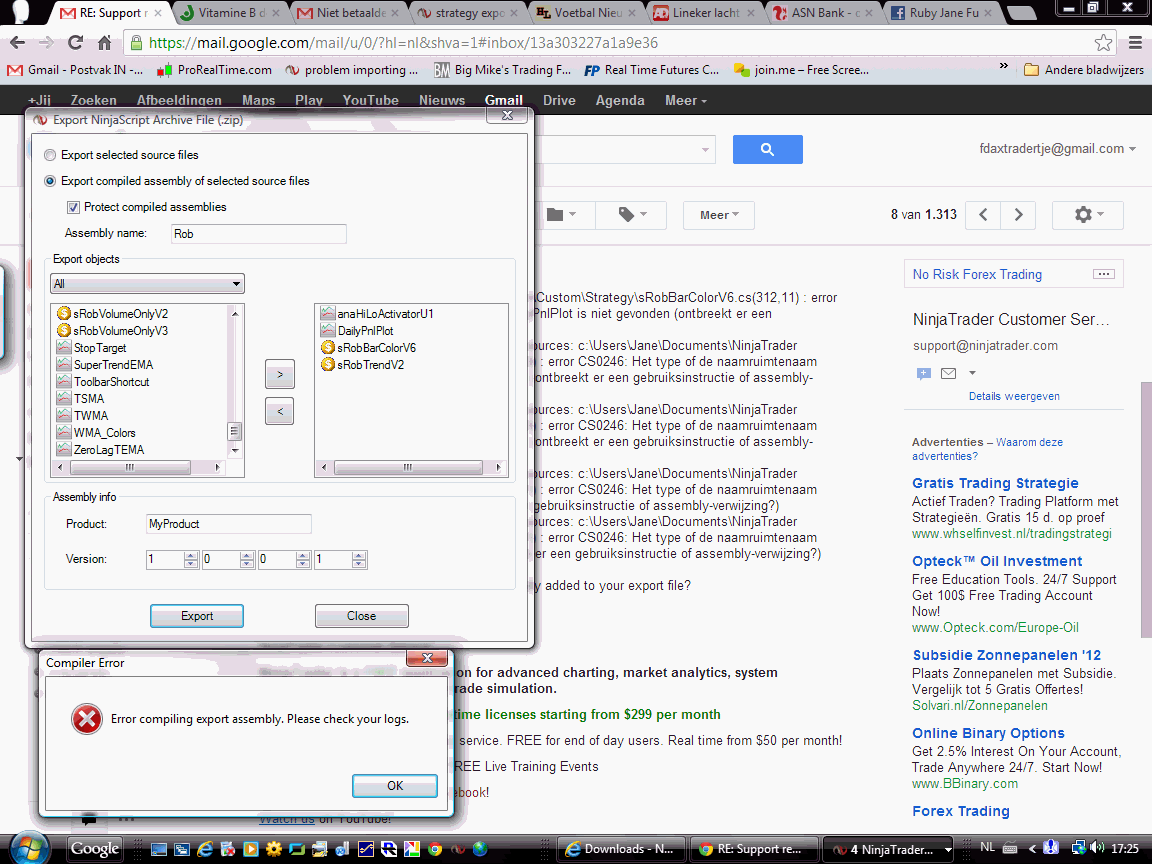Open the ProRealTime.com bookmark

[215, 70]
